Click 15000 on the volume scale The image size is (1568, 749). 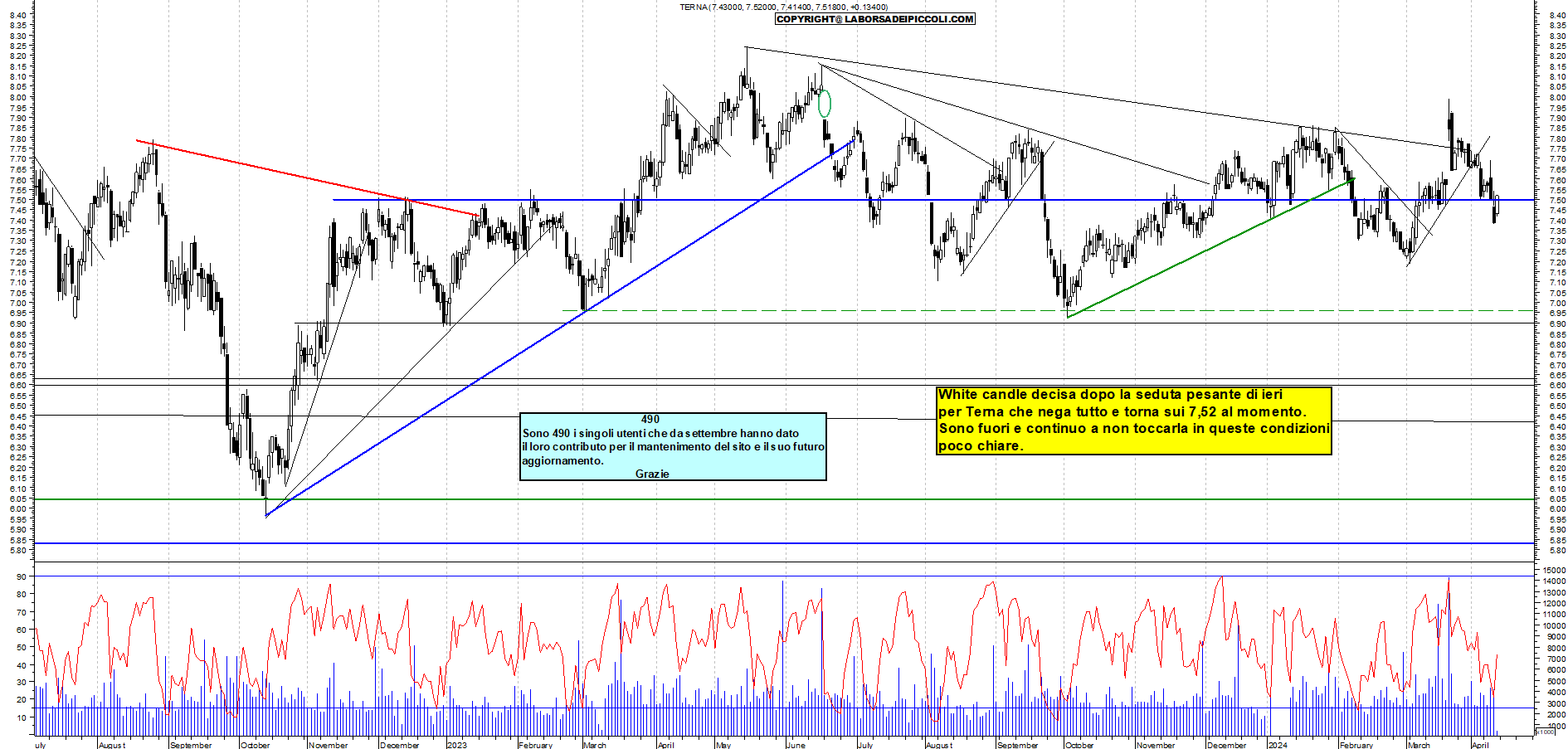[1554, 570]
